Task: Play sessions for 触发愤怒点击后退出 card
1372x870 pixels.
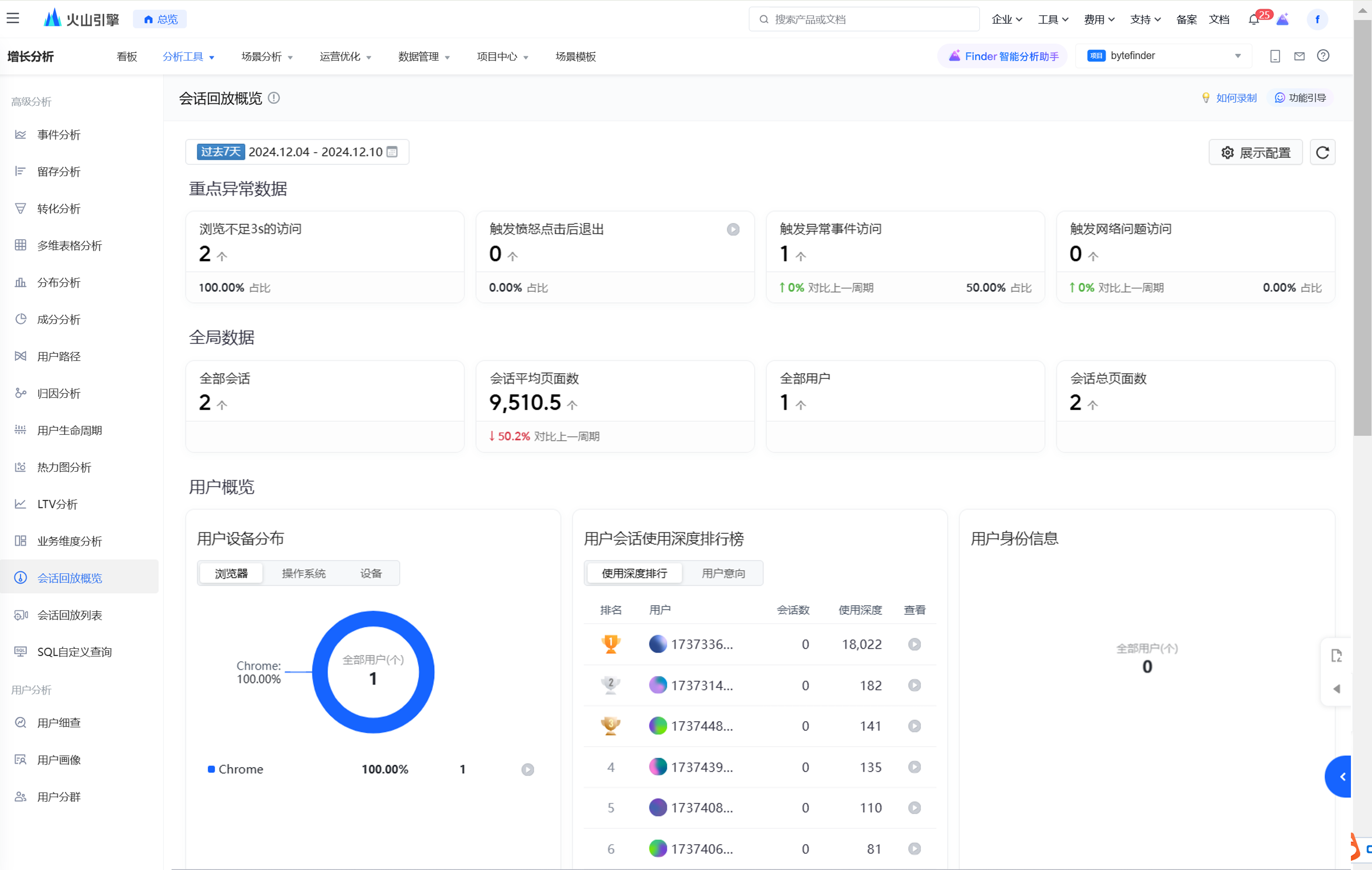Action: click(x=733, y=229)
